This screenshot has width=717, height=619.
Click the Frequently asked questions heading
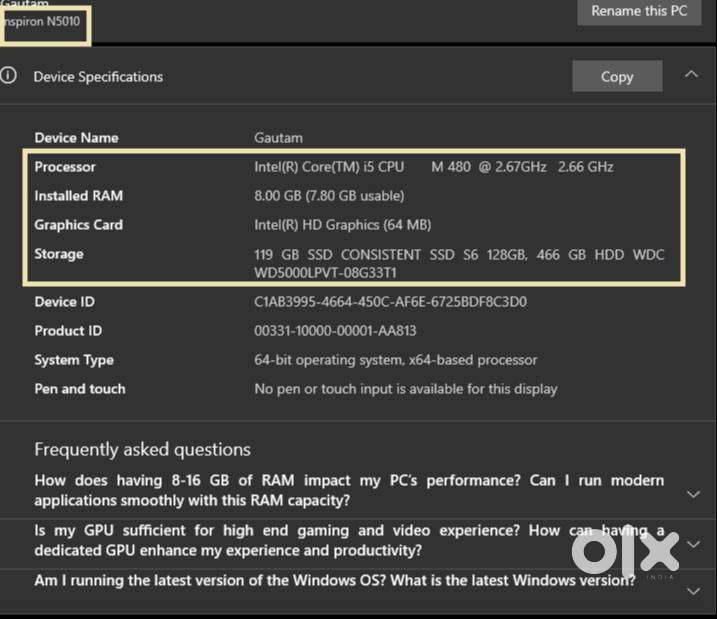click(142, 449)
